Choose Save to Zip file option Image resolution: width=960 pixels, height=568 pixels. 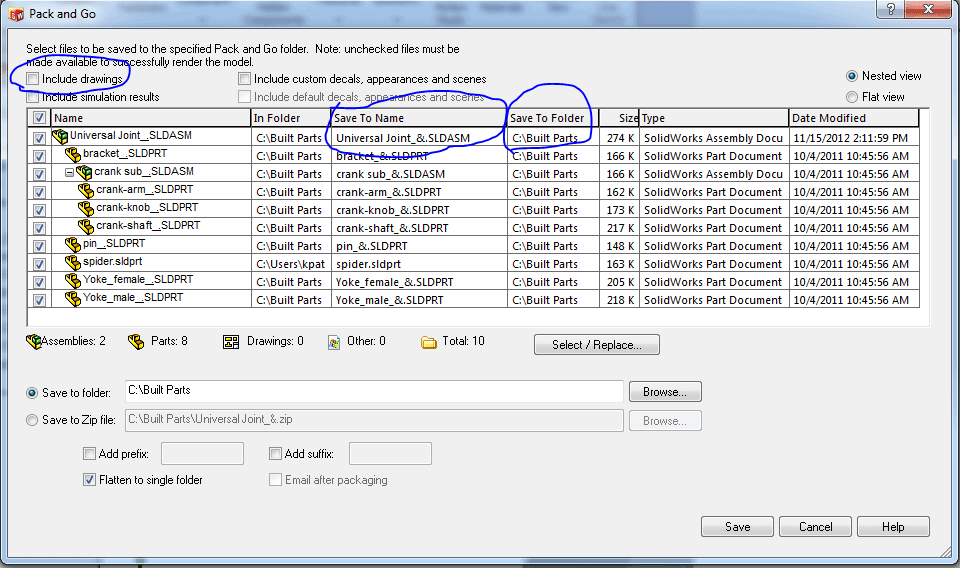[x=32, y=420]
